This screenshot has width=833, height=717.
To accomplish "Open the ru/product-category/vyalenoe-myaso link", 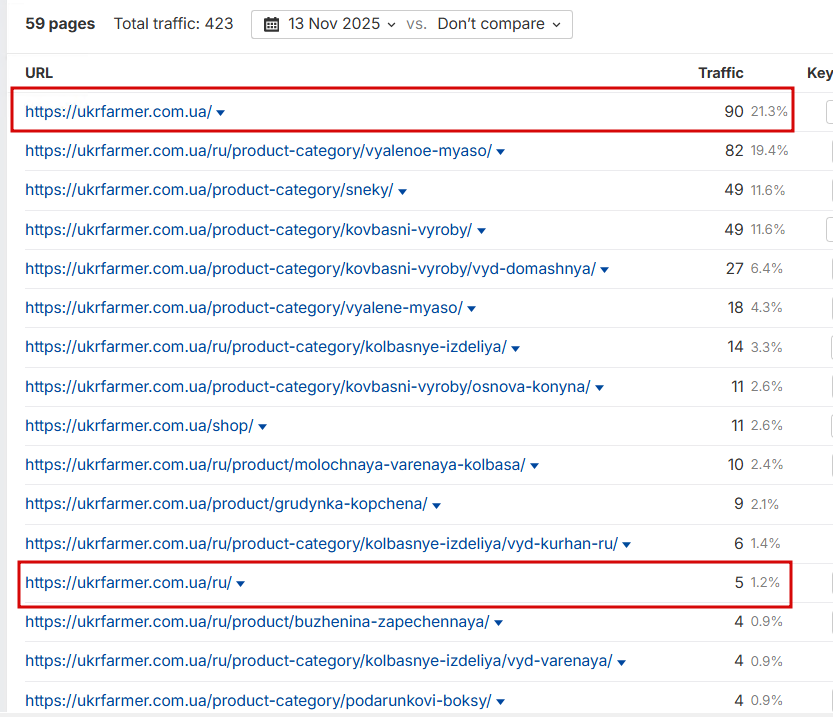I will (x=259, y=151).
